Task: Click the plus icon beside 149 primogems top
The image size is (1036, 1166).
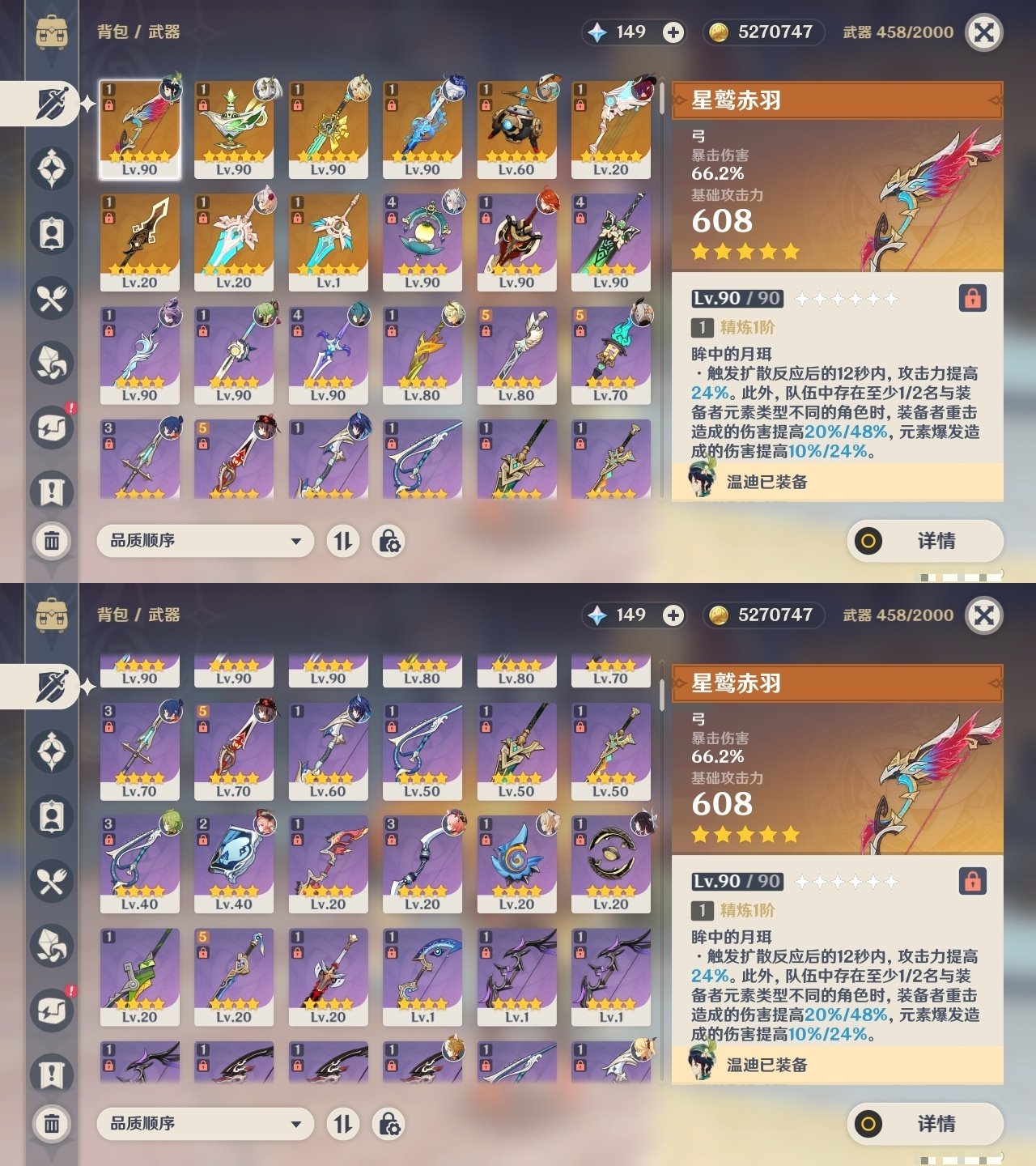Action: pos(673,32)
